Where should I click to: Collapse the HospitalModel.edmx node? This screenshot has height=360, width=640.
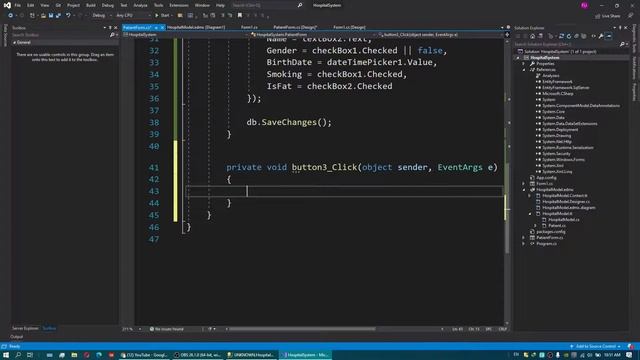point(524,190)
